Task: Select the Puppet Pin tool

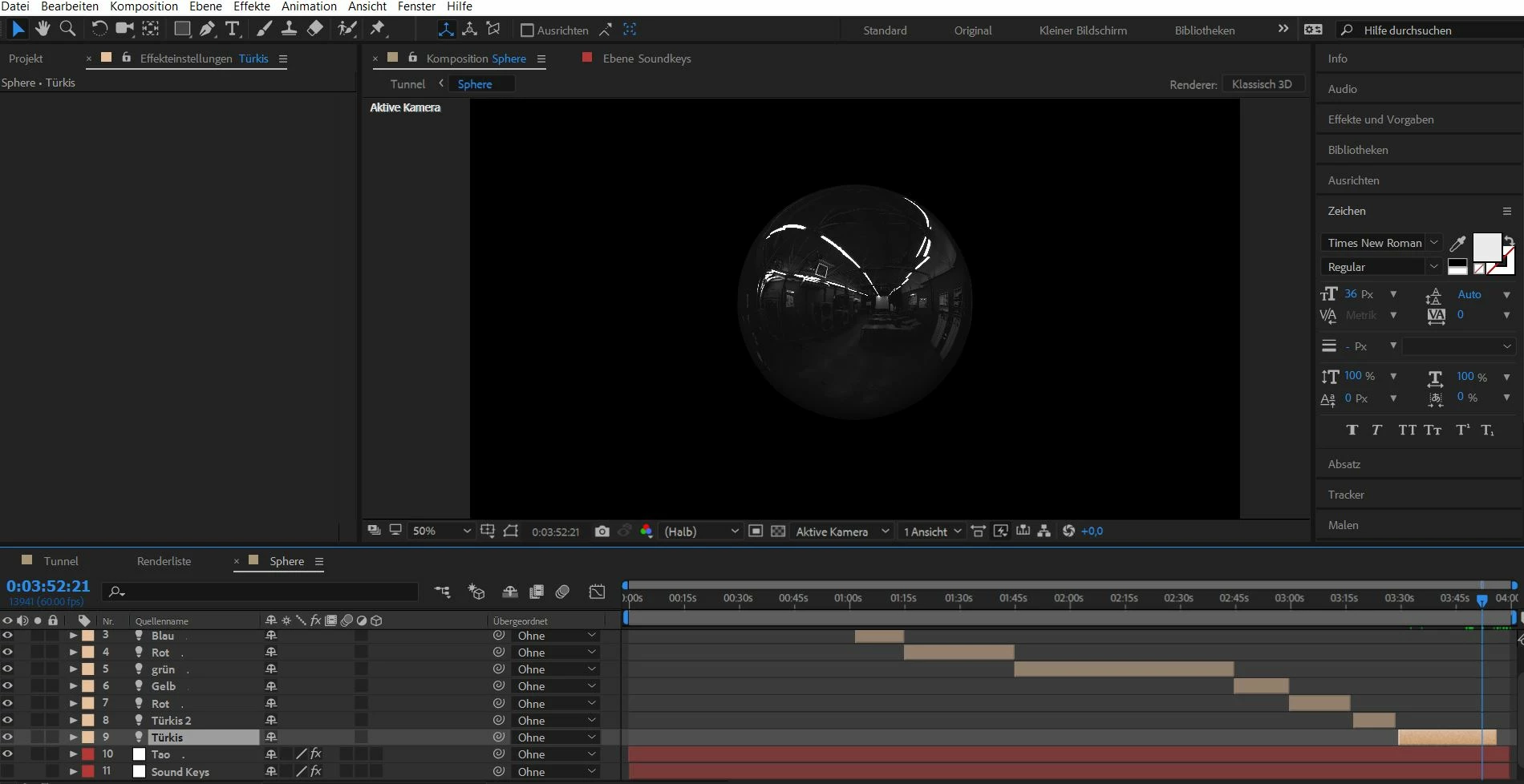Action: click(x=378, y=30)
